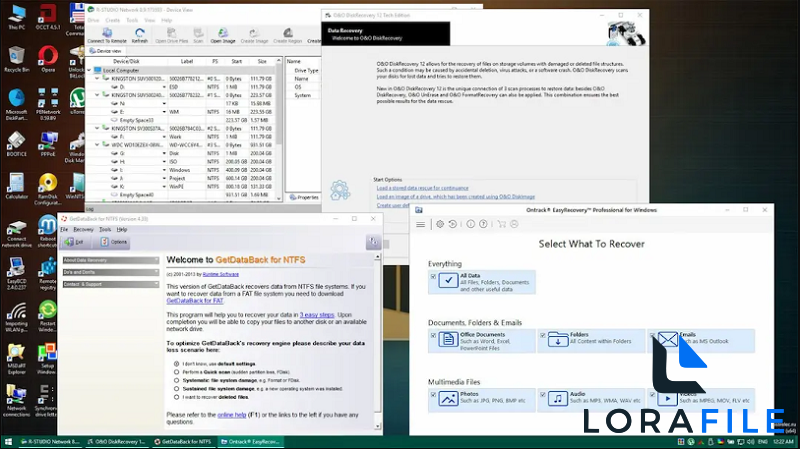Open the Runtime Software link
The width and height of the screenshot is (800, 449).
click(x=220, y=275)
